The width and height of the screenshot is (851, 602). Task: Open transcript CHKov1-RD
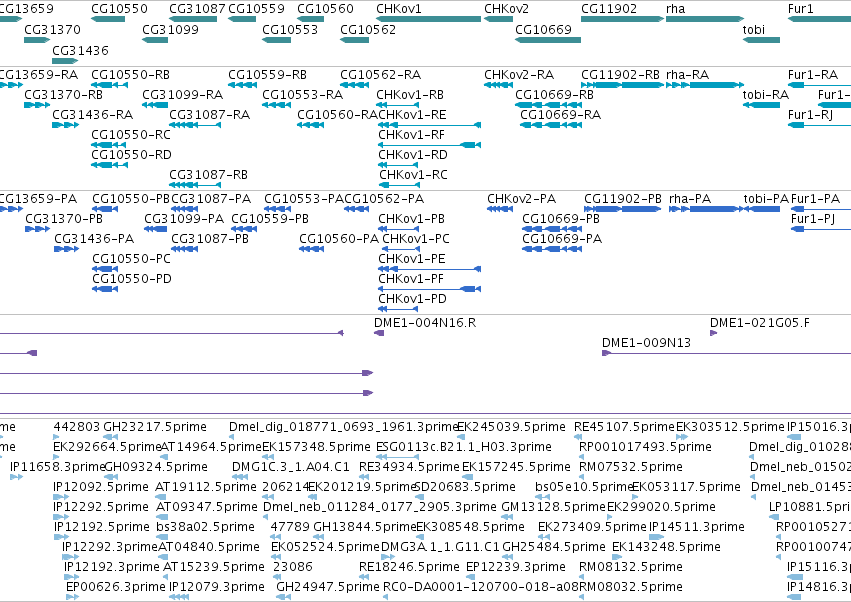click(412, 155)
